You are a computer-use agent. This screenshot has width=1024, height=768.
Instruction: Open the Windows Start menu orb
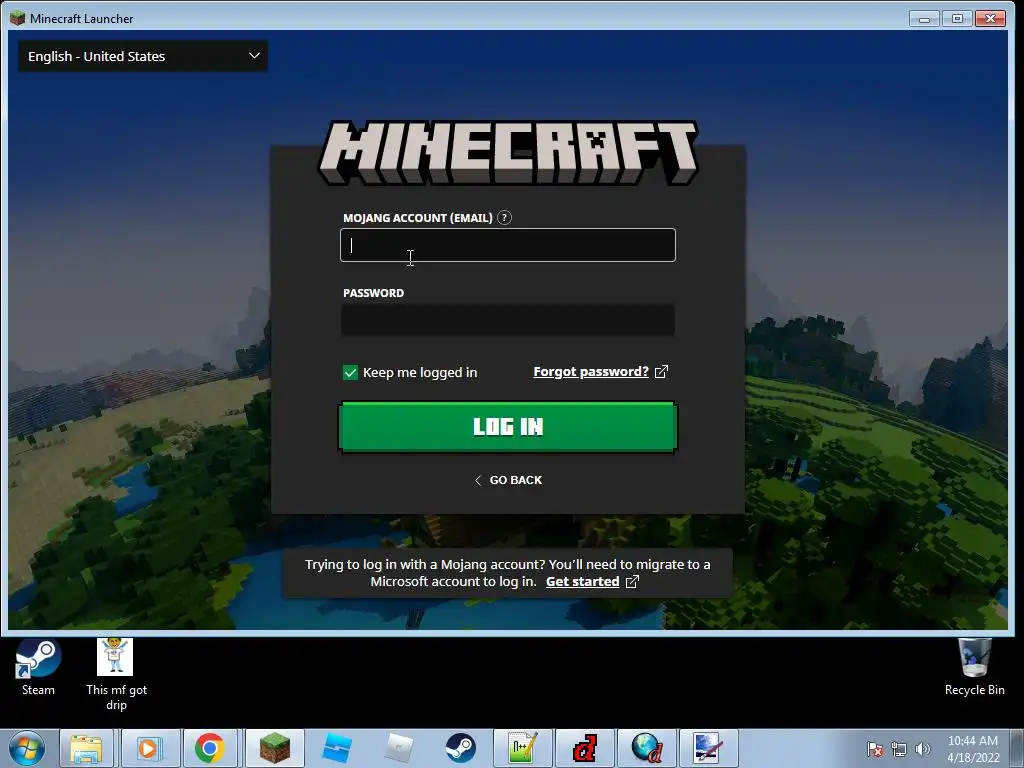tap(27, 748)
